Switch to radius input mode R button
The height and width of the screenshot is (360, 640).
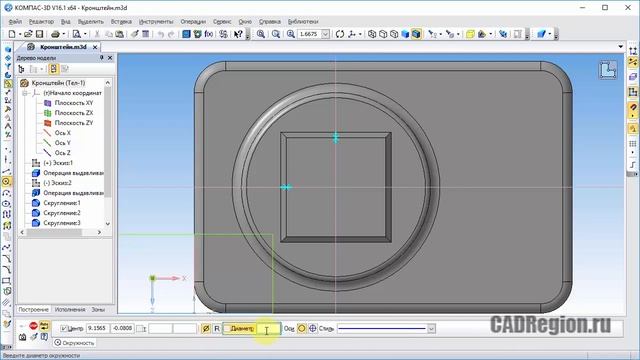[217, 329]
